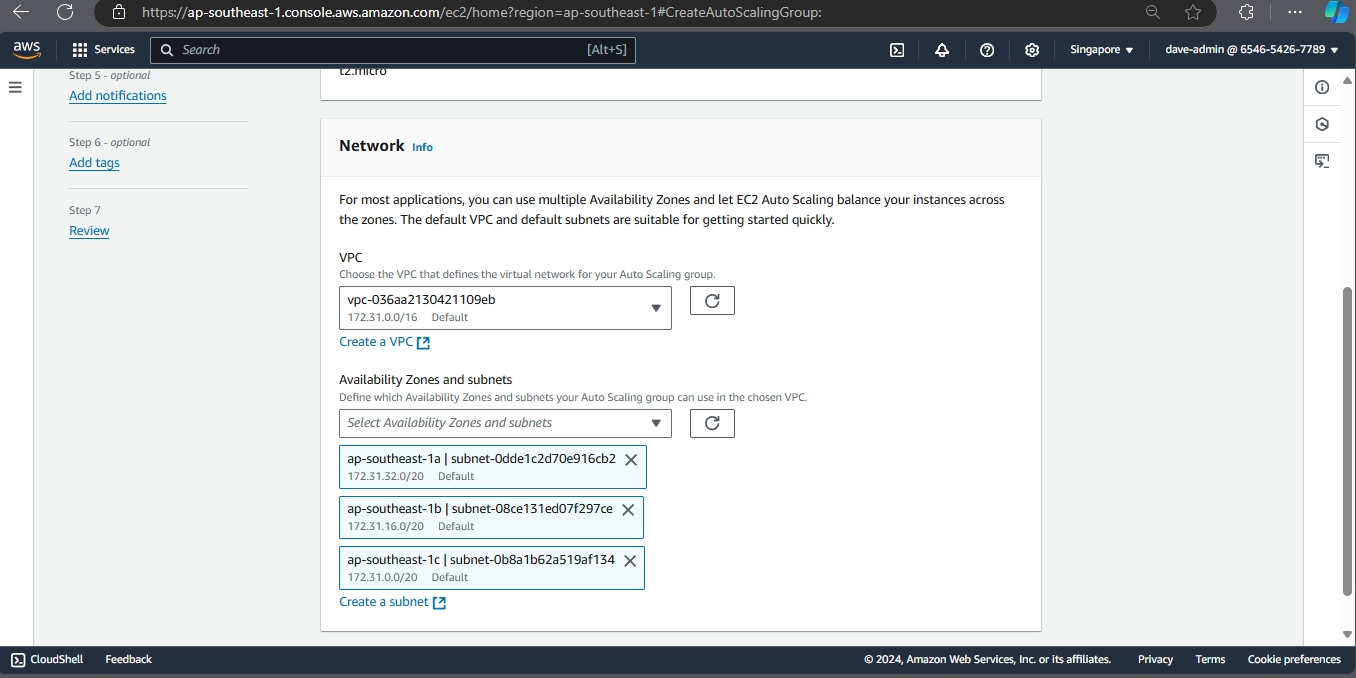Open the CloudShell icon in top navigation
1356x678 pixels.
point(898,50)
